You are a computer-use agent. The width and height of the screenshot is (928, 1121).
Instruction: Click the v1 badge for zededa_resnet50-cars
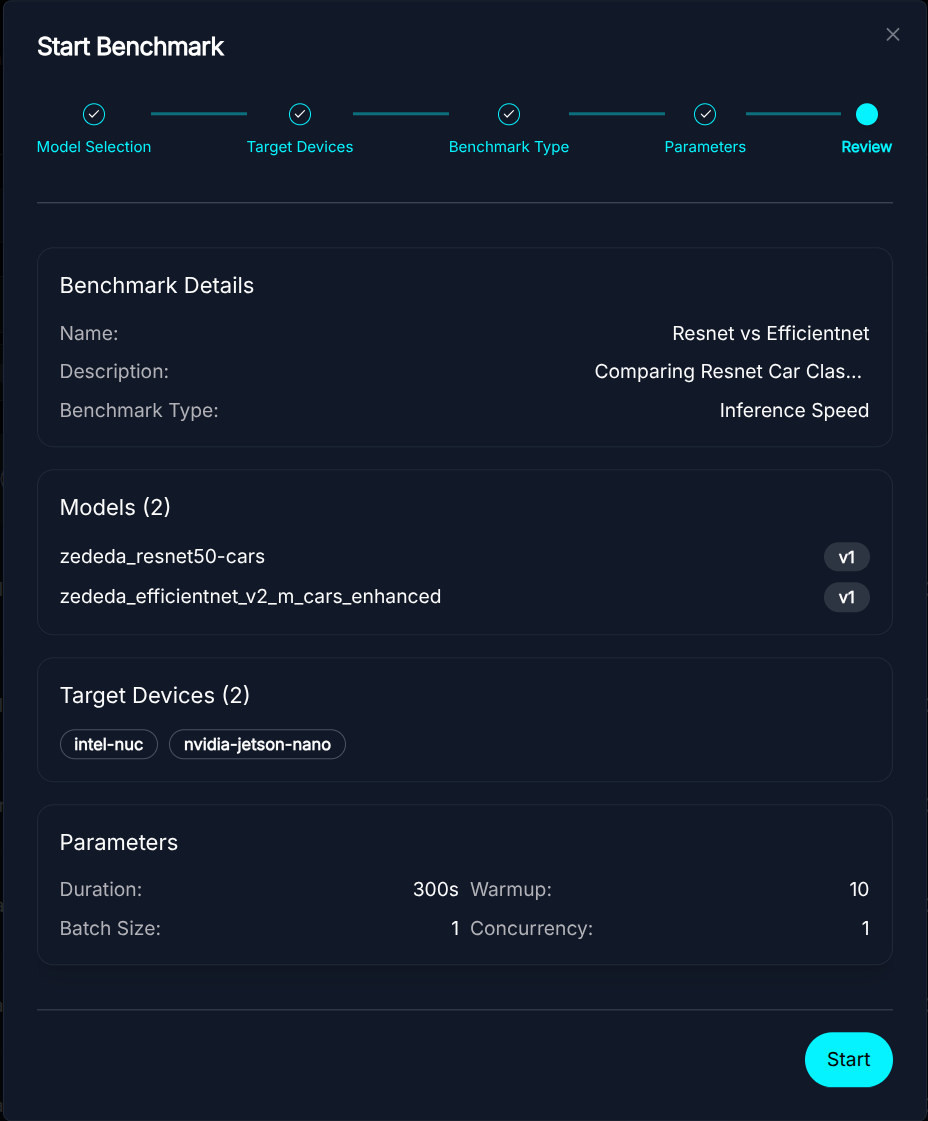tap(846, 557)
